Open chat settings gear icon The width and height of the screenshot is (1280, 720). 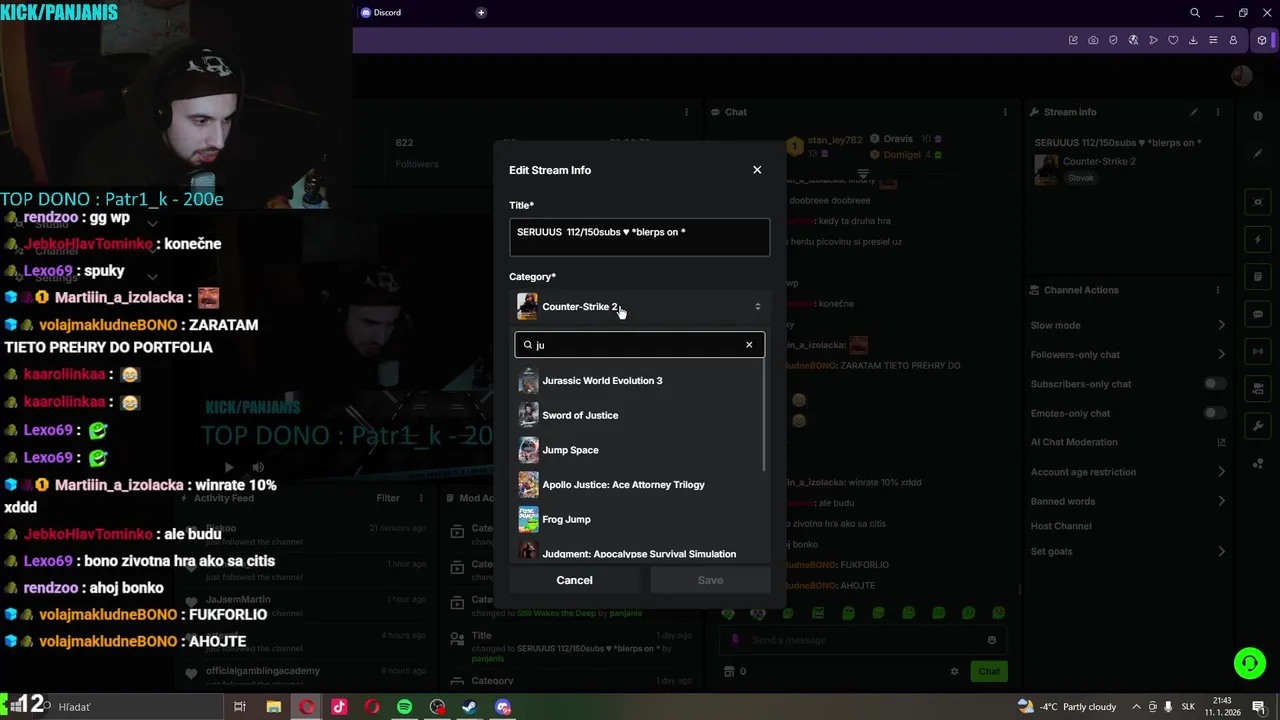(x=954, y=671)
